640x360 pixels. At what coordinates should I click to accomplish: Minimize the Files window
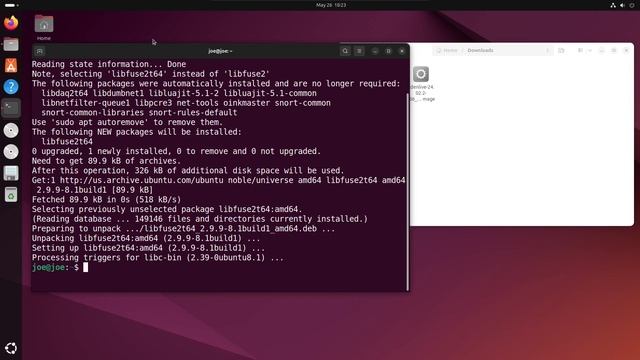point(601,51)
